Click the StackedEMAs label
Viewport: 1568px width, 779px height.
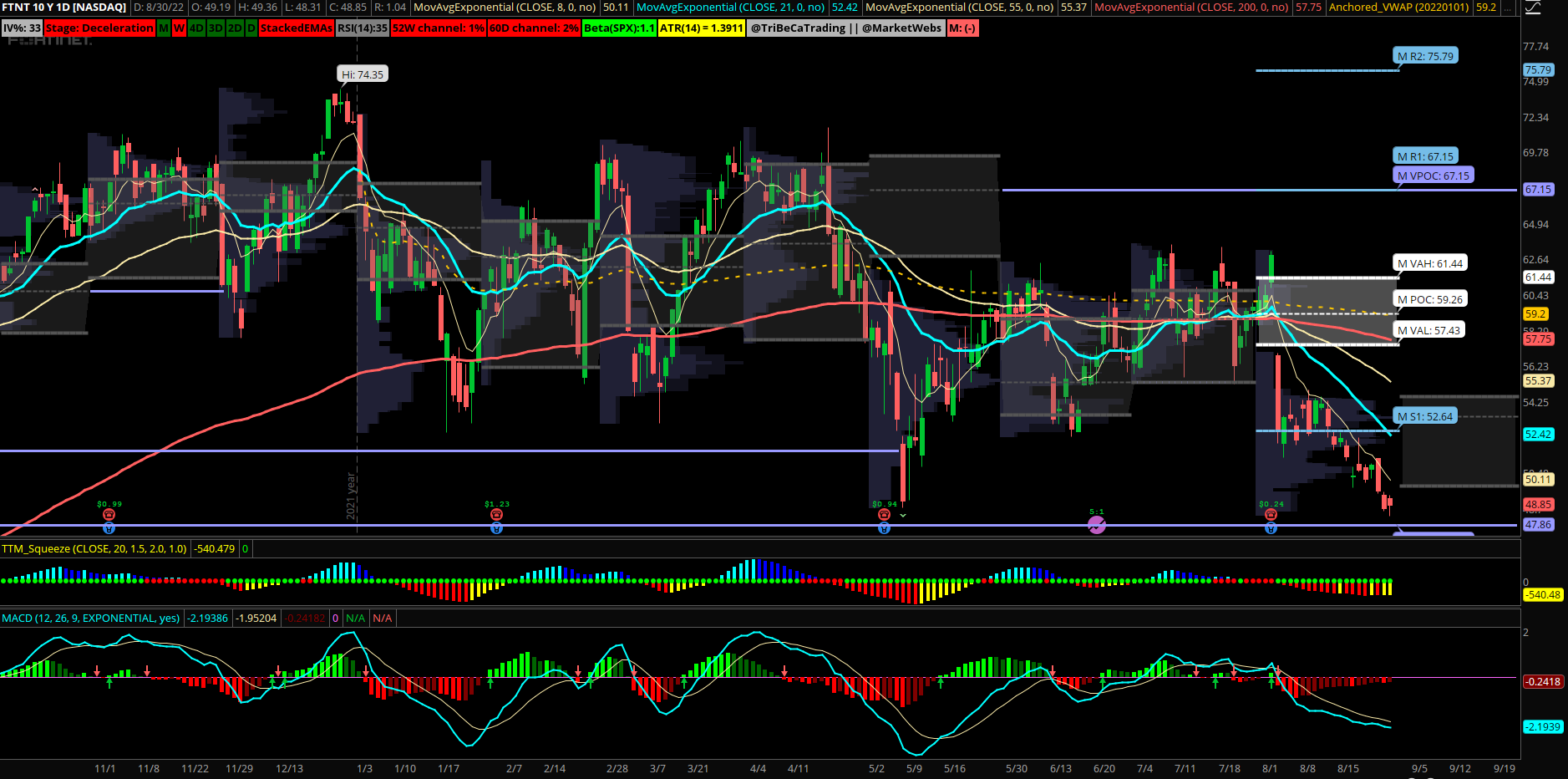297,28
